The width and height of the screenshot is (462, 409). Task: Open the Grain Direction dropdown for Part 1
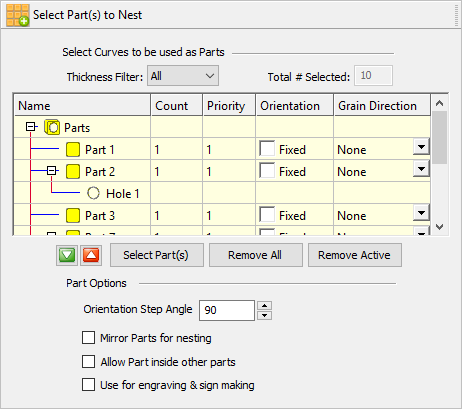click(421, 147)
